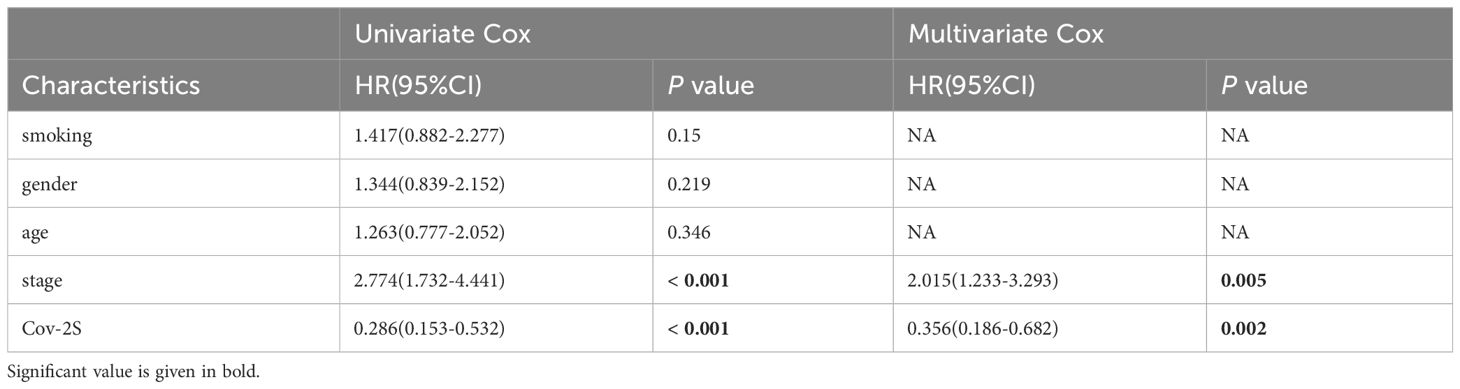
Task: Select the Multivariate Cox header cell
Action: click(x=1173, y=33)
